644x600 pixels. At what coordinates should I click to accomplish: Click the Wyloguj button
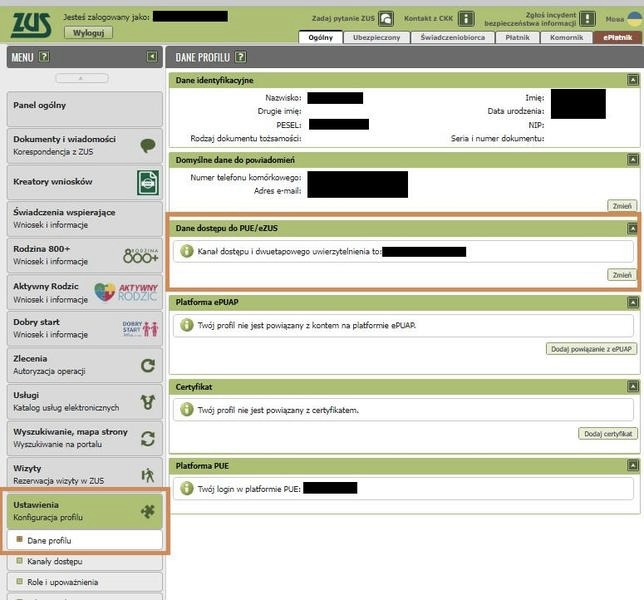[x=88, y=32]
